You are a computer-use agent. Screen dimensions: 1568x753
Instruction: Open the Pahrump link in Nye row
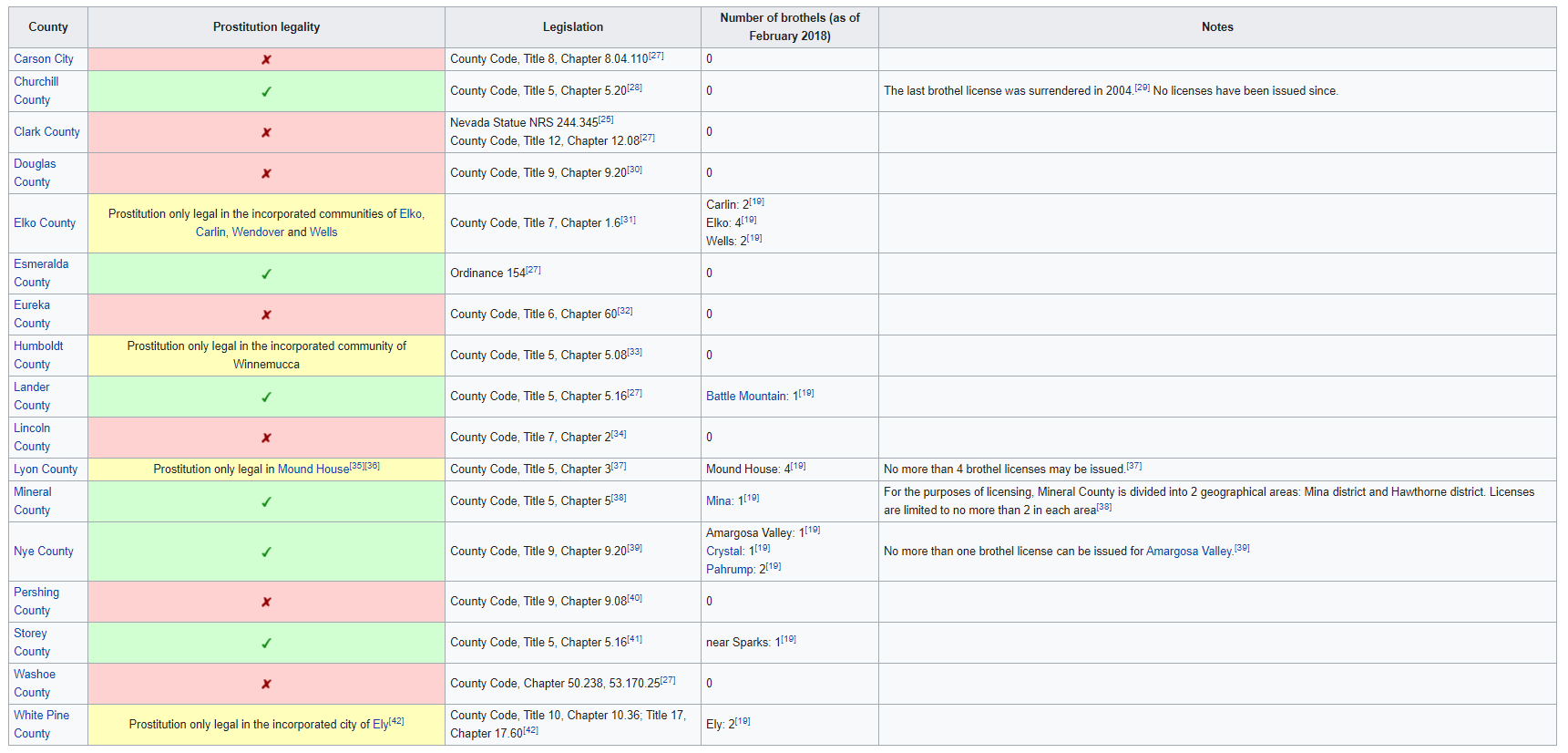730,570
